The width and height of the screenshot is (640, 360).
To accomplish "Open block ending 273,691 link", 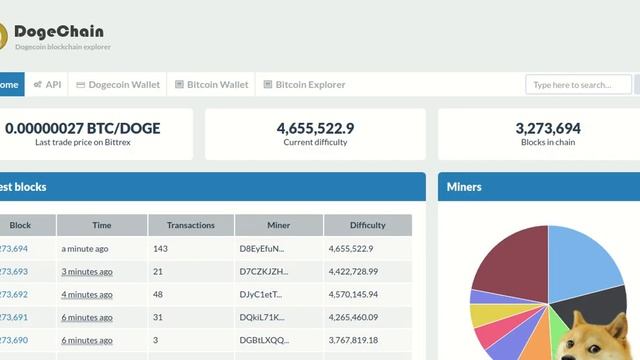I will pos(14,317).
